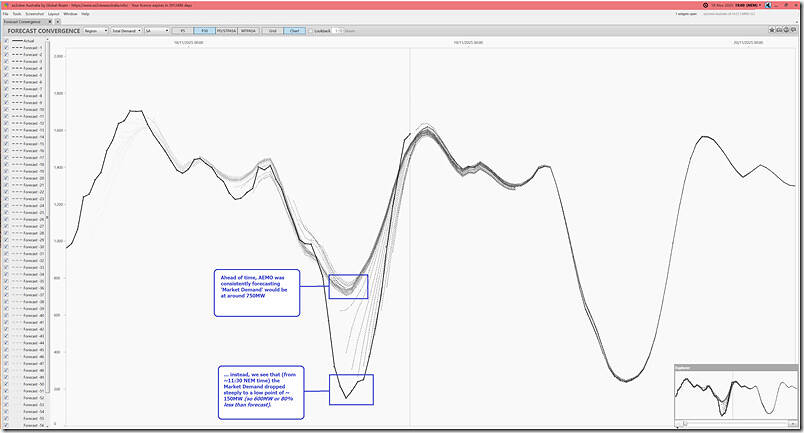The width and height of the screenshot is (804, 433).
Task: Toggle the Actual series checkbox
Action: tap(6, 41)
